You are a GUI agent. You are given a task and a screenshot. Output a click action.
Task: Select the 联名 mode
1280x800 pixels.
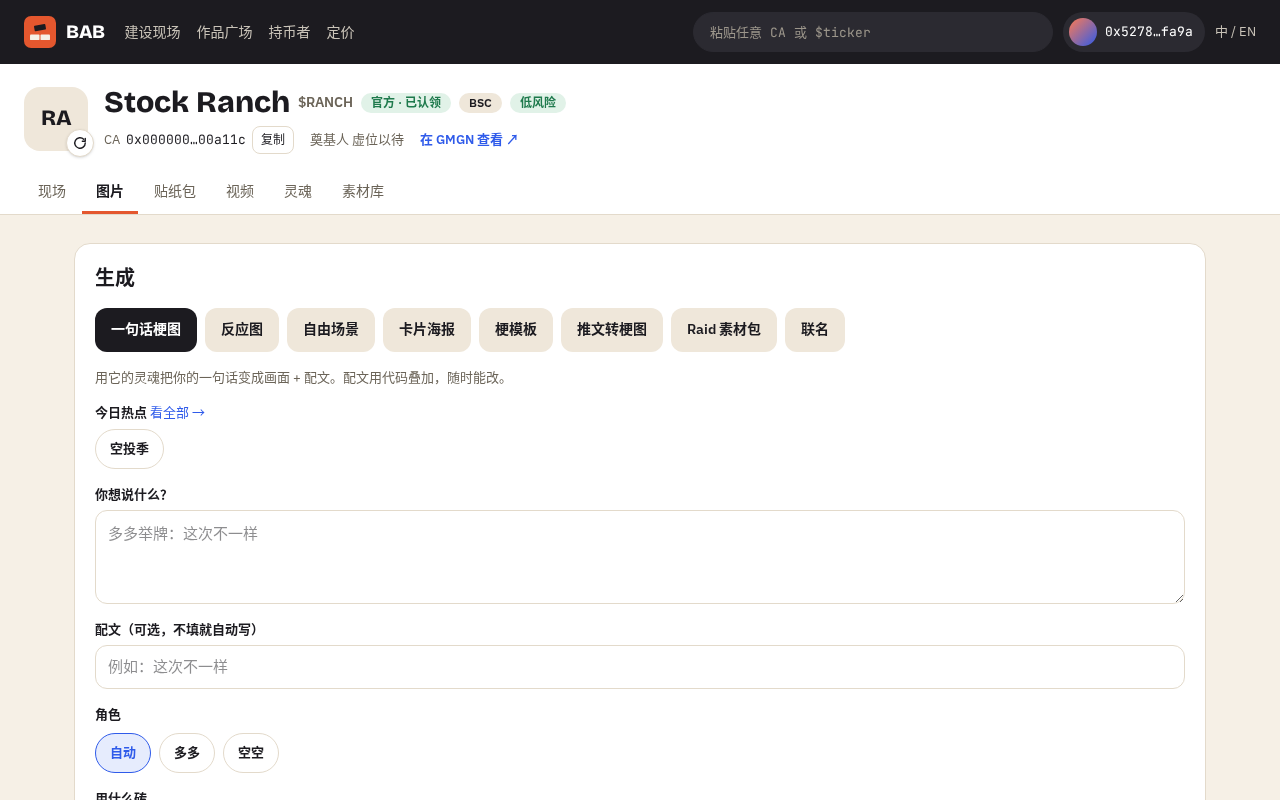pos(815,330)
